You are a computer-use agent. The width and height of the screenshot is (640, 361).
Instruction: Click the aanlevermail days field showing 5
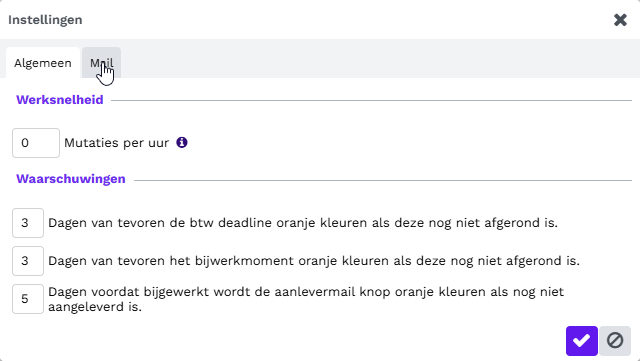pos(28,299)
